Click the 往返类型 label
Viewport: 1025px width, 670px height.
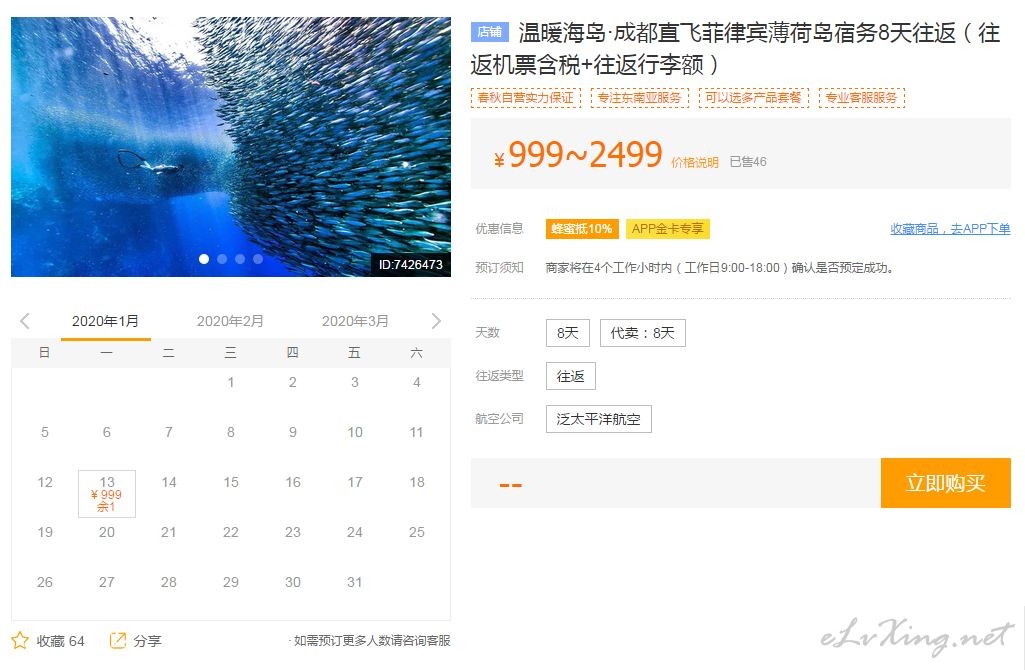499,375
